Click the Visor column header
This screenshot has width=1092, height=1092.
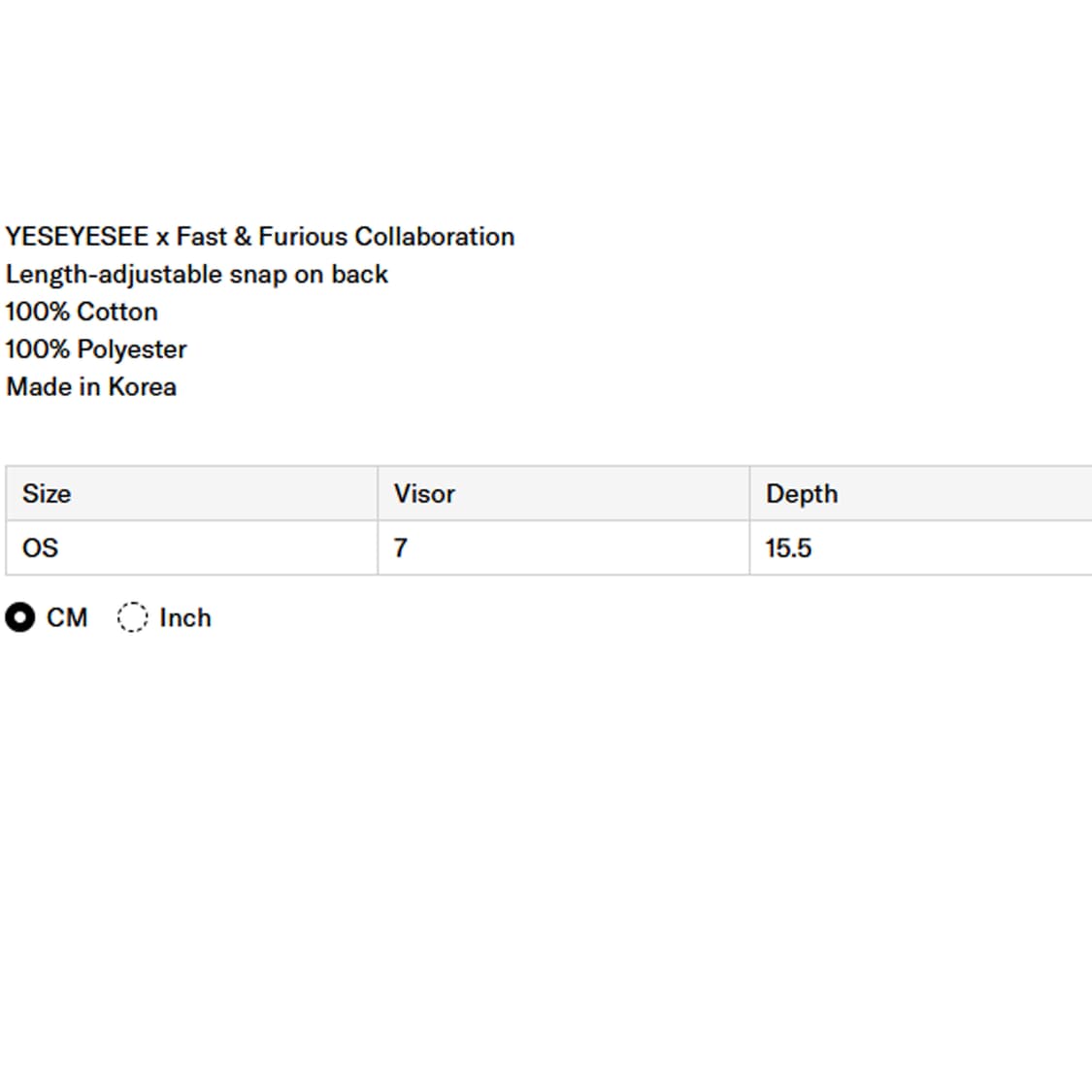coord(424,493)
